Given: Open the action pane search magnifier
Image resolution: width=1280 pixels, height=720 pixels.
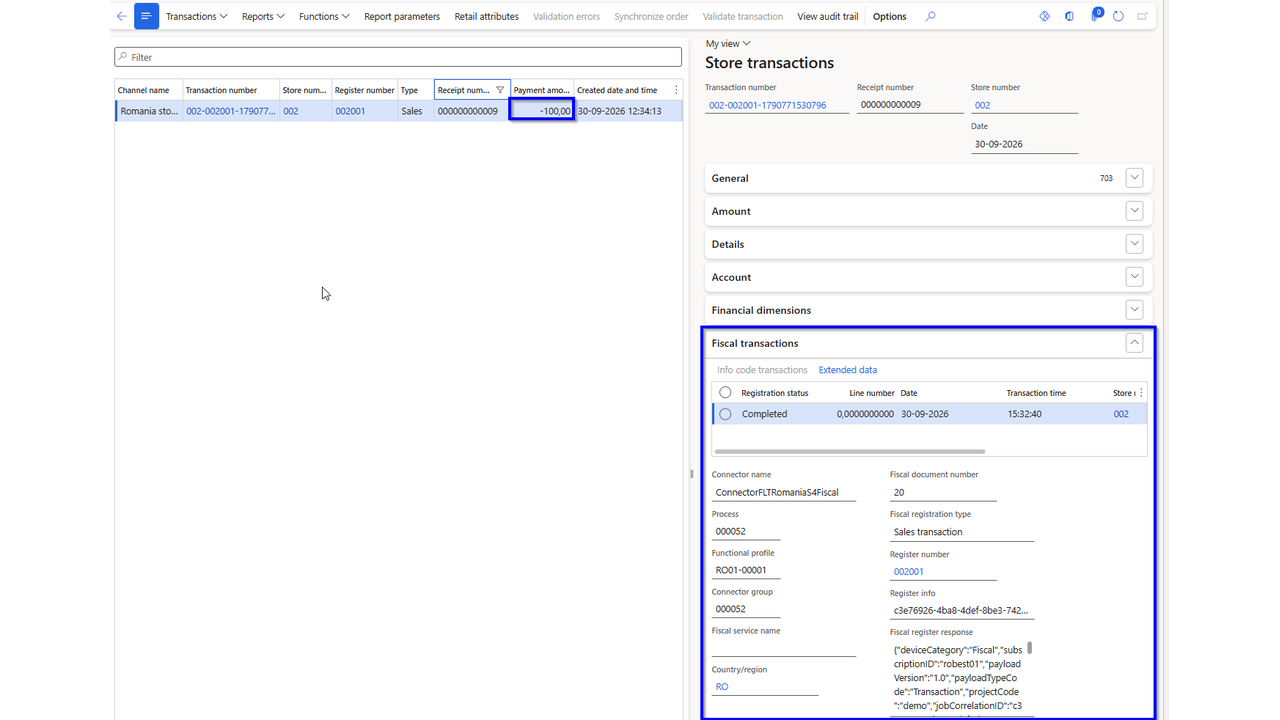Looking at the screenshot, I should coord(930,16).
